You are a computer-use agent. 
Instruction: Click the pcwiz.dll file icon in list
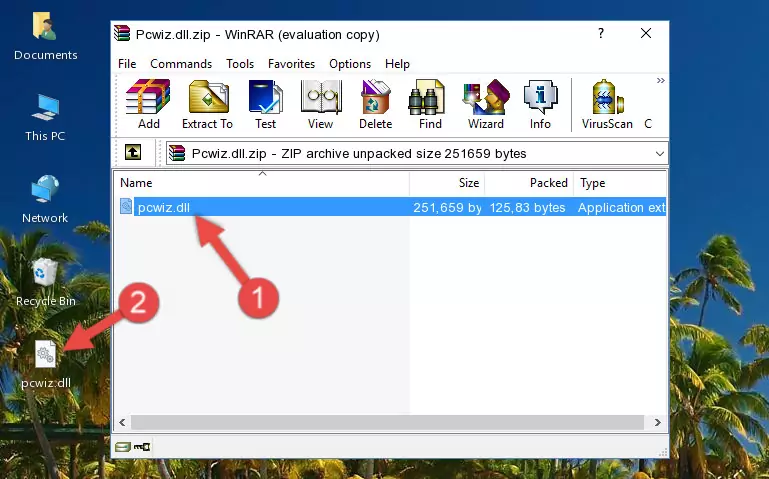point(126,206)
